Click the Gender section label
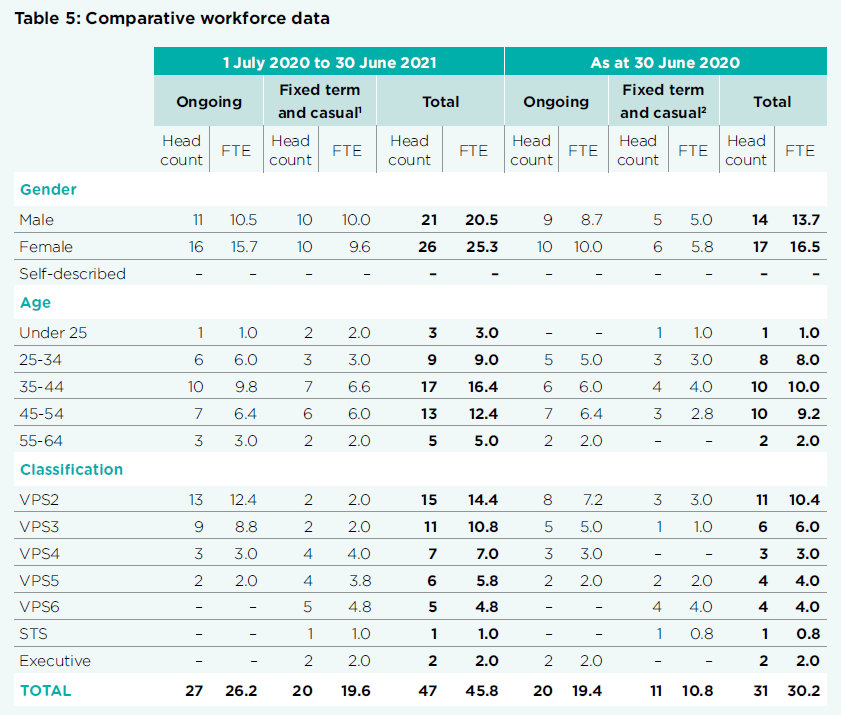The image size is (841, 715). click(47, 189)
